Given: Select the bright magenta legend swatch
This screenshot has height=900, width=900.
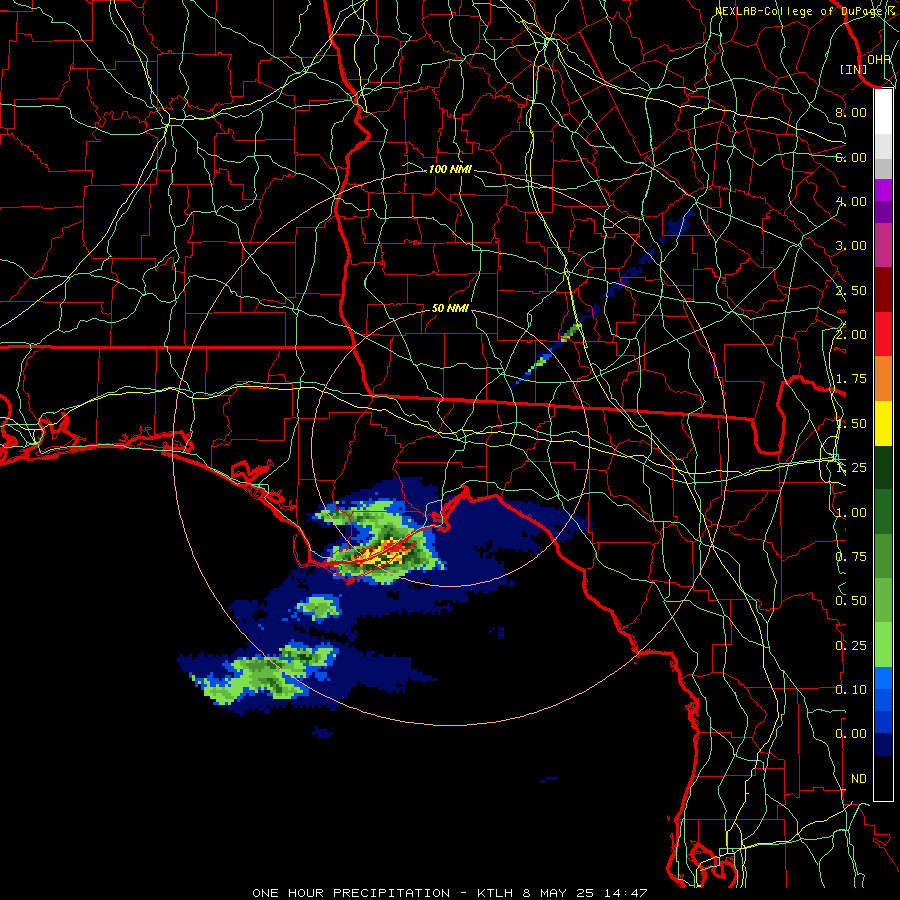Looking at the screenshot, I should tap(883, 190).
